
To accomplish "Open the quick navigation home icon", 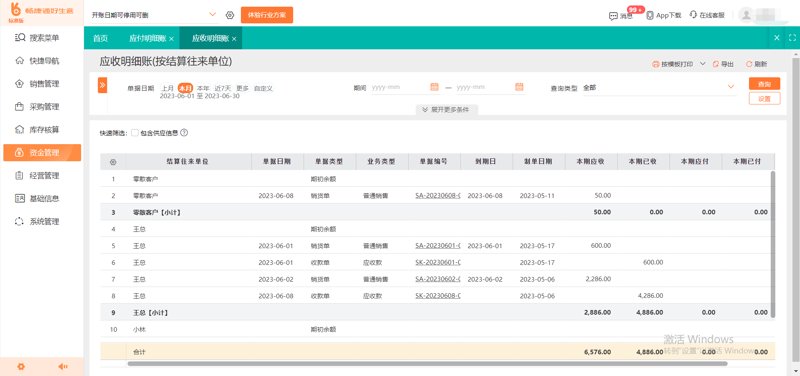I will click(x=20, y=61).
